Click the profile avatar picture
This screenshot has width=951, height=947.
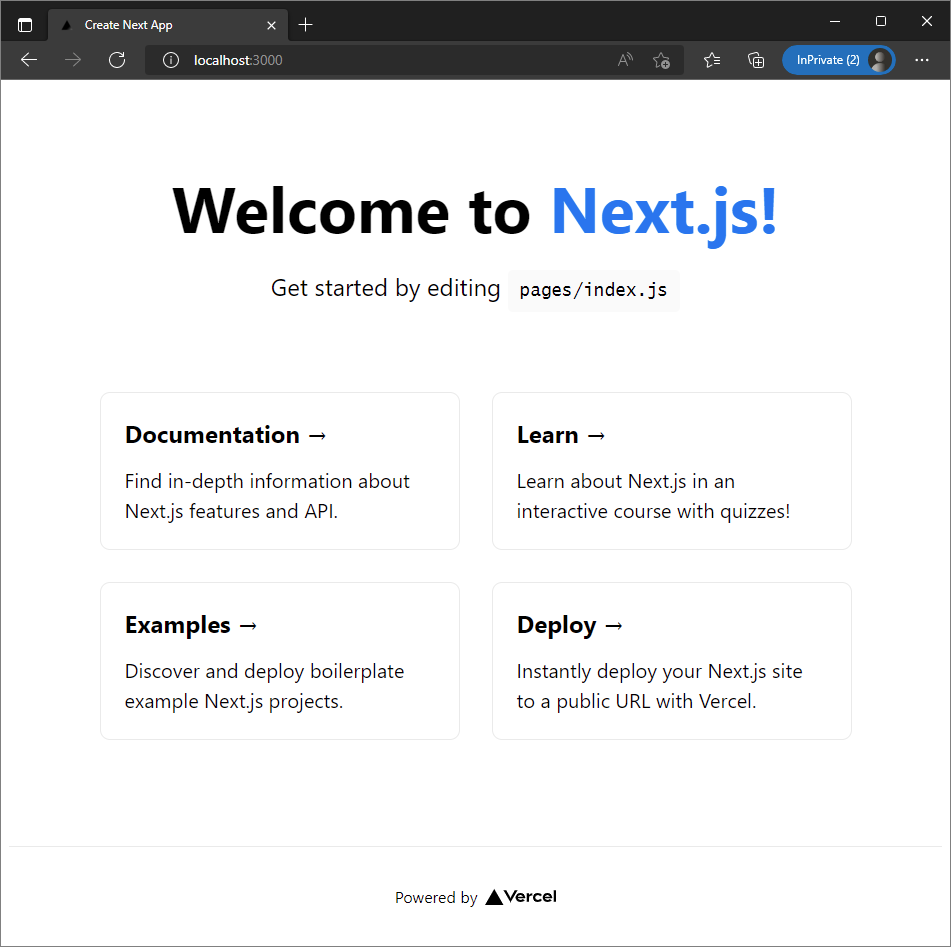point(879,60)
